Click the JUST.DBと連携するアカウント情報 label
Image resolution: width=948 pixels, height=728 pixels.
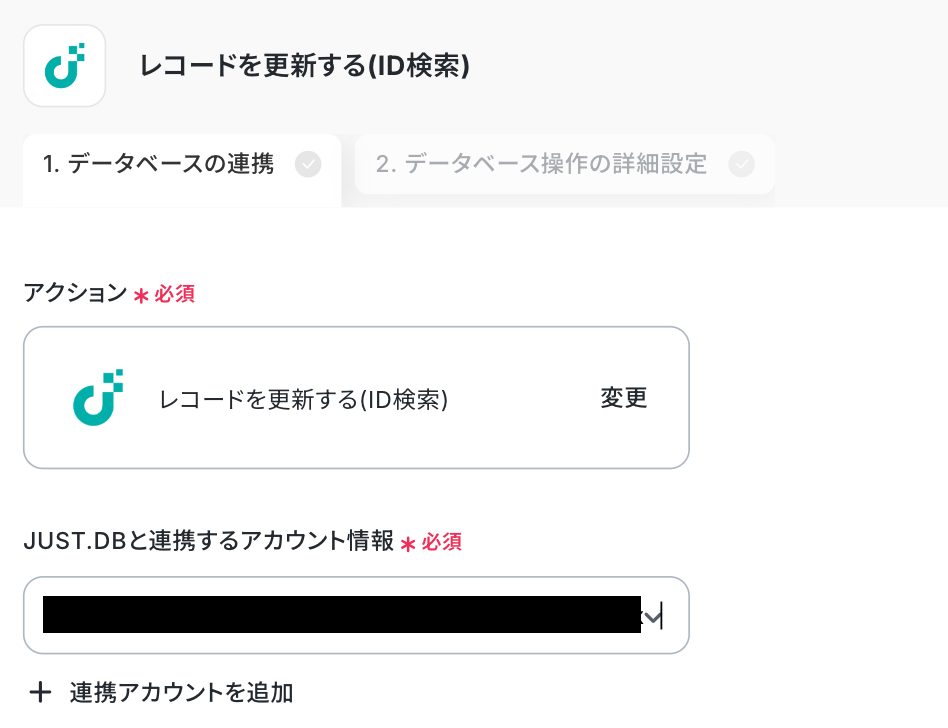pyautogui.click(x=208, y=542)
